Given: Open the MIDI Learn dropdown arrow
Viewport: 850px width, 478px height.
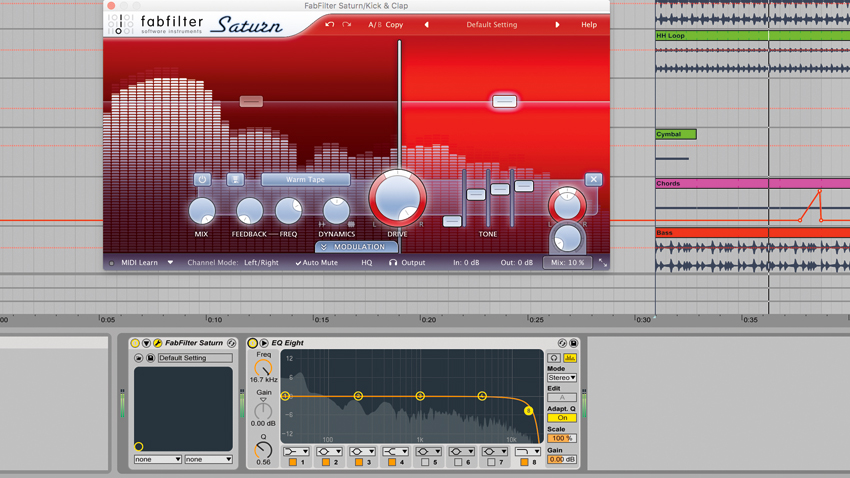Looking at the screenshot, I should tap(170, 262).
